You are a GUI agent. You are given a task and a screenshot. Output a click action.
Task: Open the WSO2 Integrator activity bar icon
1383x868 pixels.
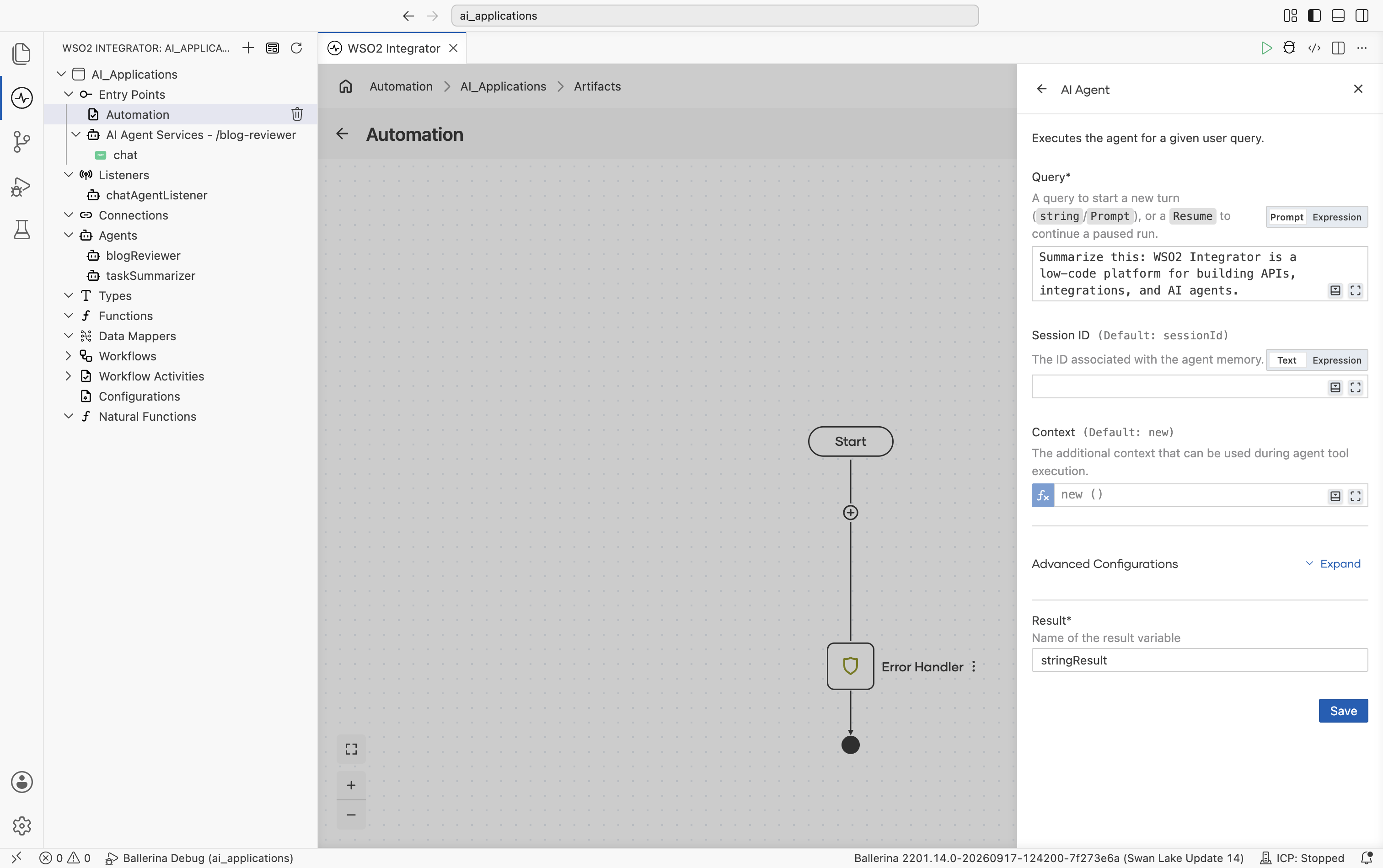click(21, 97)
